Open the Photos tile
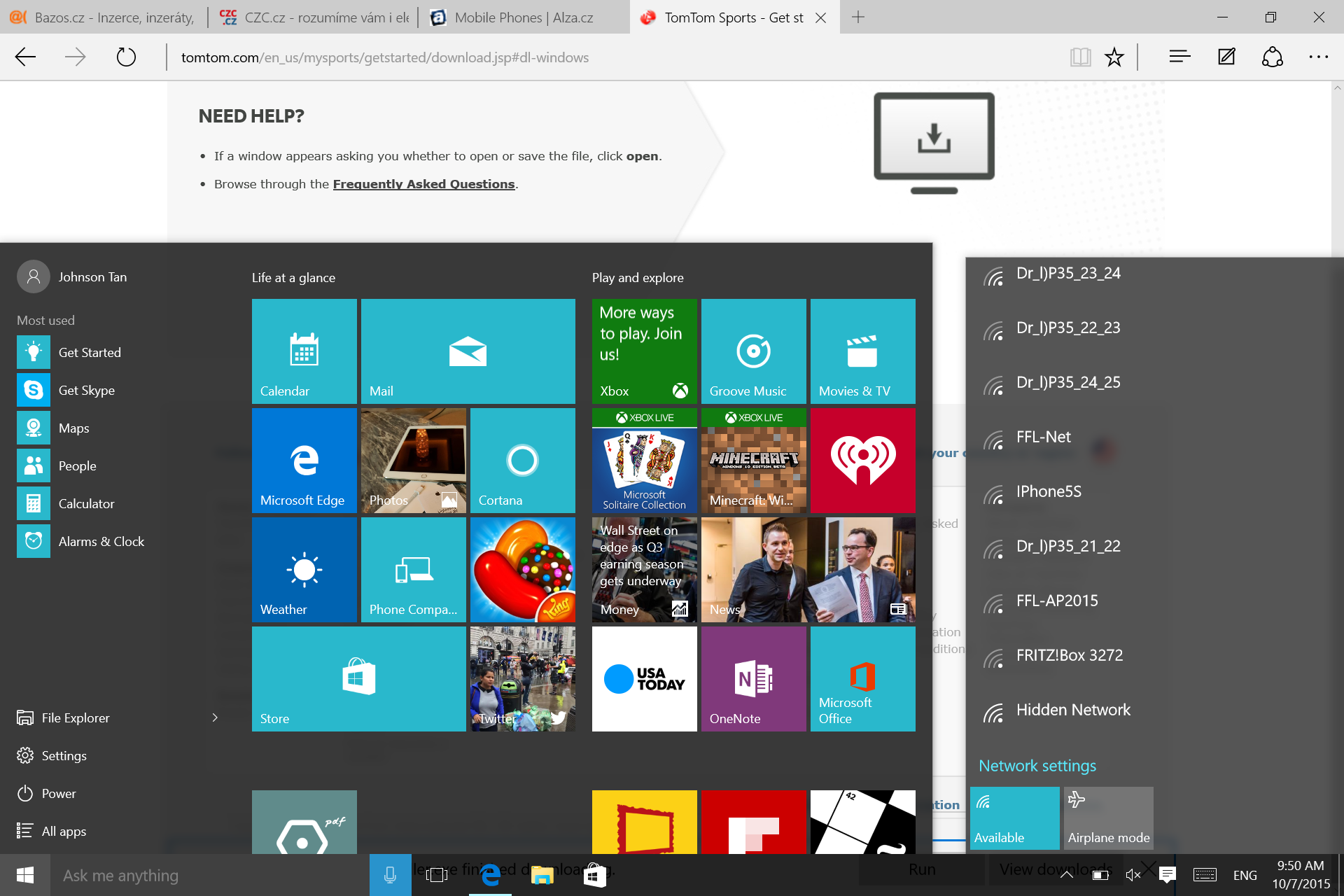Viewport: 1344px width, 896px height. (413, 460)
